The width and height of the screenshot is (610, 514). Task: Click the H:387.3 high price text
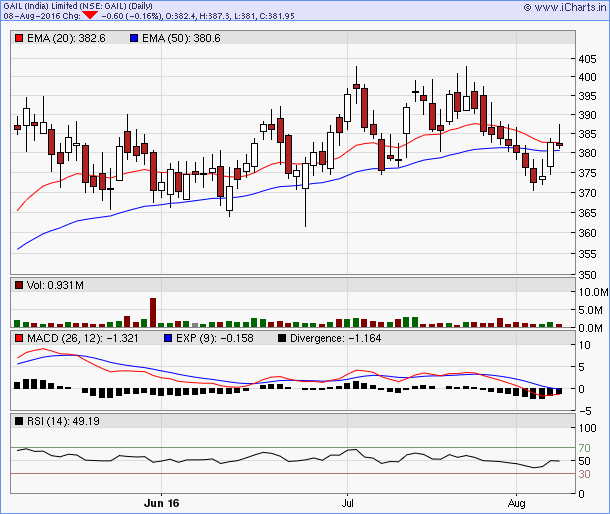215,16
